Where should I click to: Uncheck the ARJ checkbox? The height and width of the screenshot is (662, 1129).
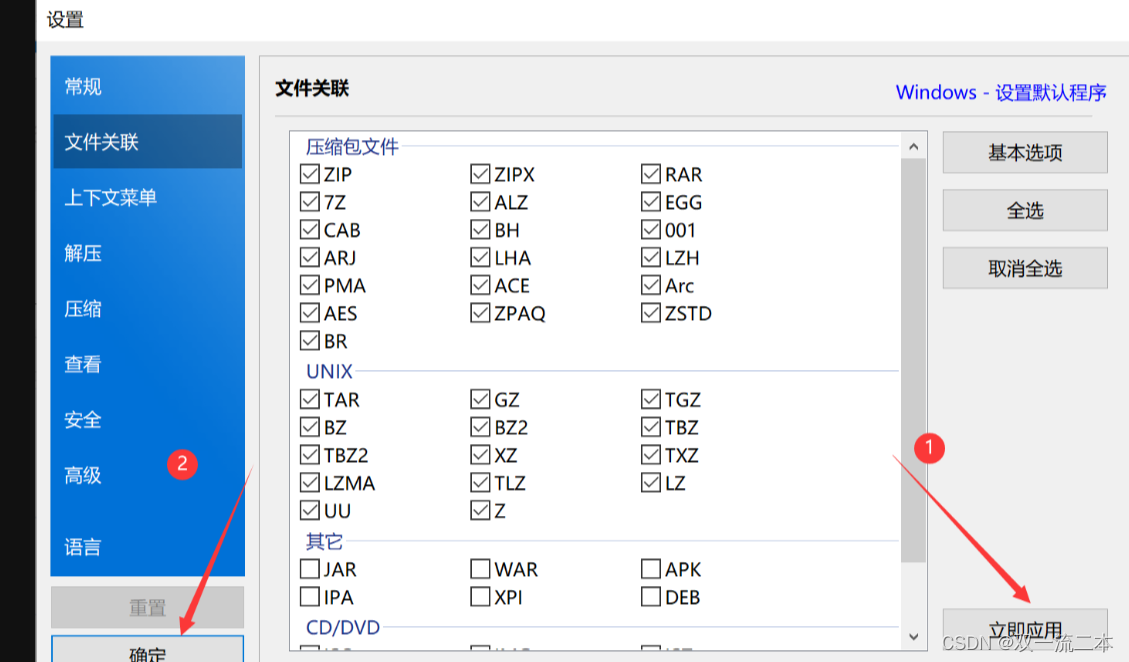310,257
